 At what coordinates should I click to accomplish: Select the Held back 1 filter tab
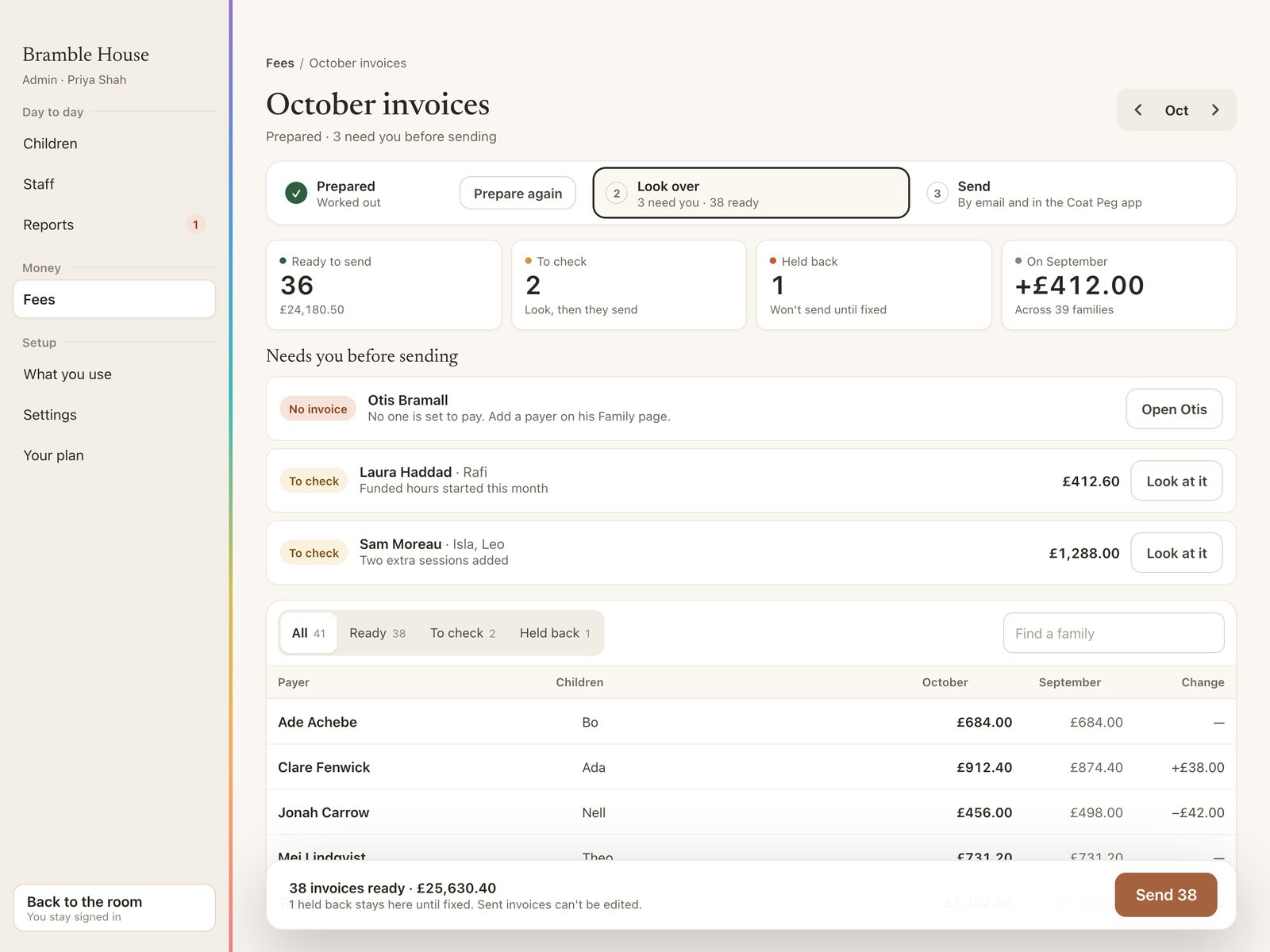point(555,633)
